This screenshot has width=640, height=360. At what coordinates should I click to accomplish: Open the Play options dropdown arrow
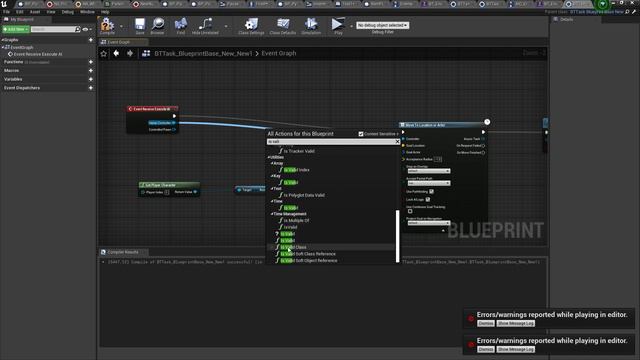(x=351, y=27)
